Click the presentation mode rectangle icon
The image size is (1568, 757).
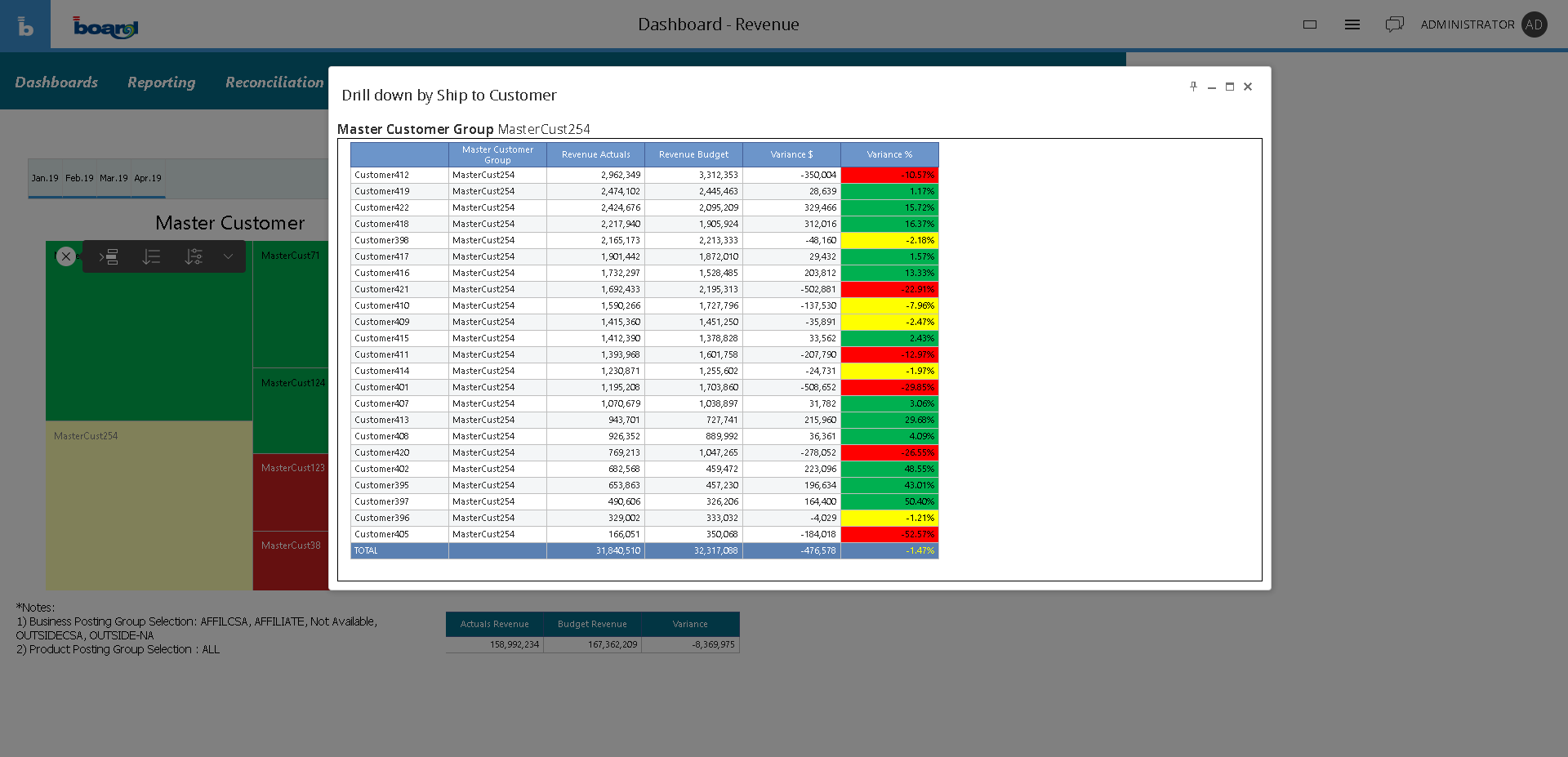(x=1310, y=24)
